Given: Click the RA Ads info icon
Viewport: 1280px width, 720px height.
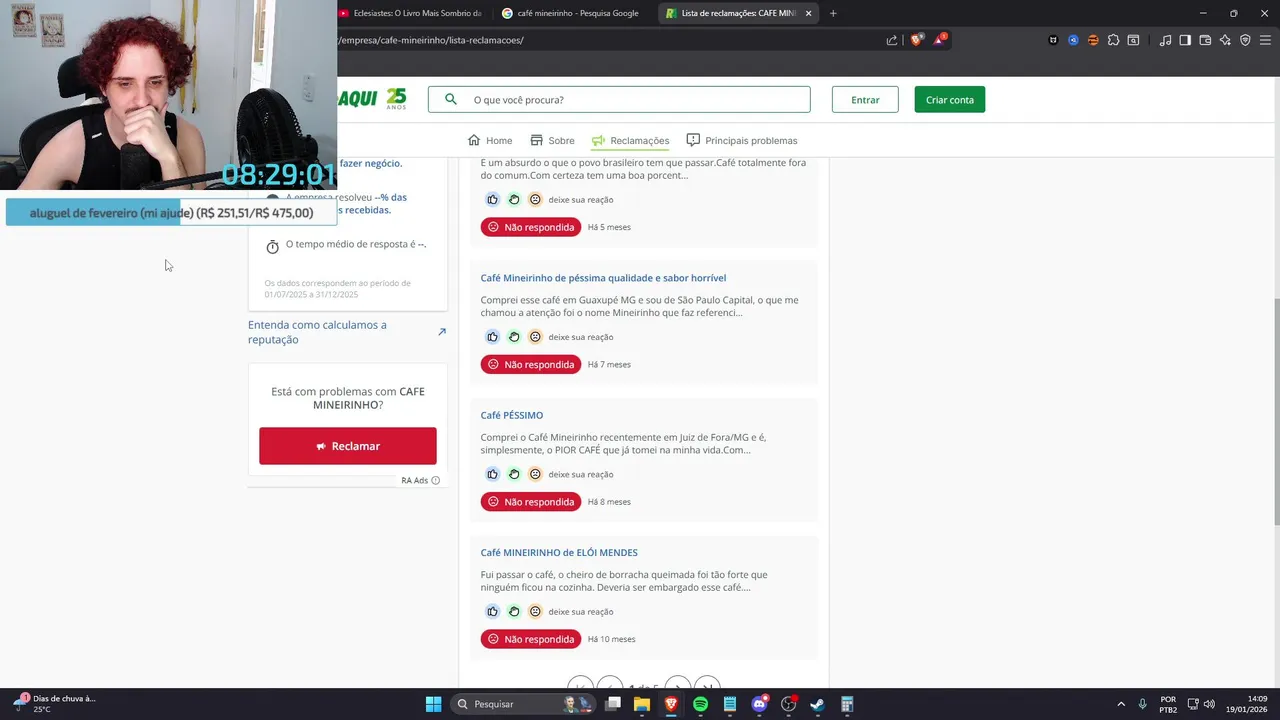Looking at the screenshot, I should [435, 480].
